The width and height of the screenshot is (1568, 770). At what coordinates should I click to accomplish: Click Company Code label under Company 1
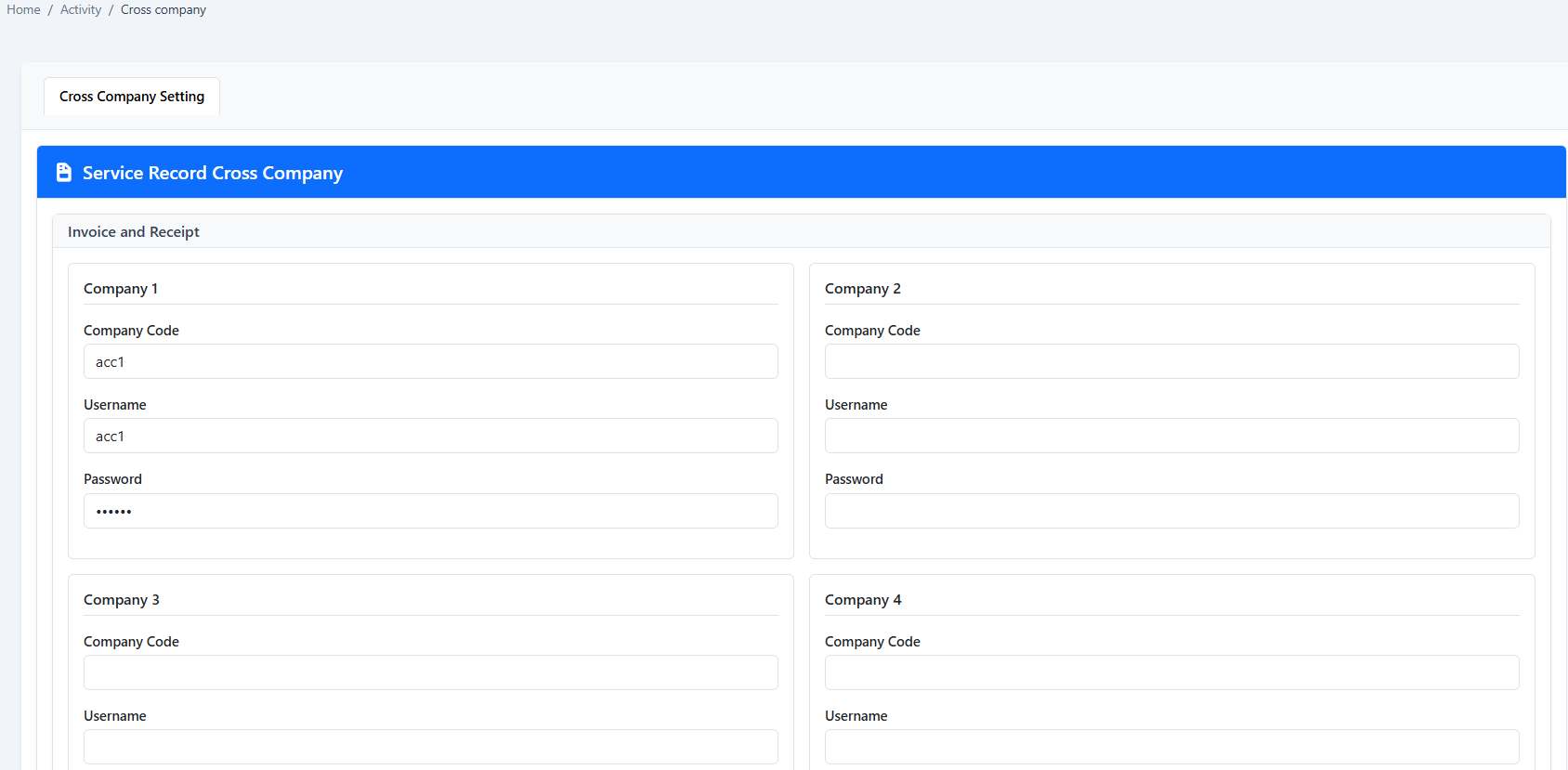pos(131,331)
